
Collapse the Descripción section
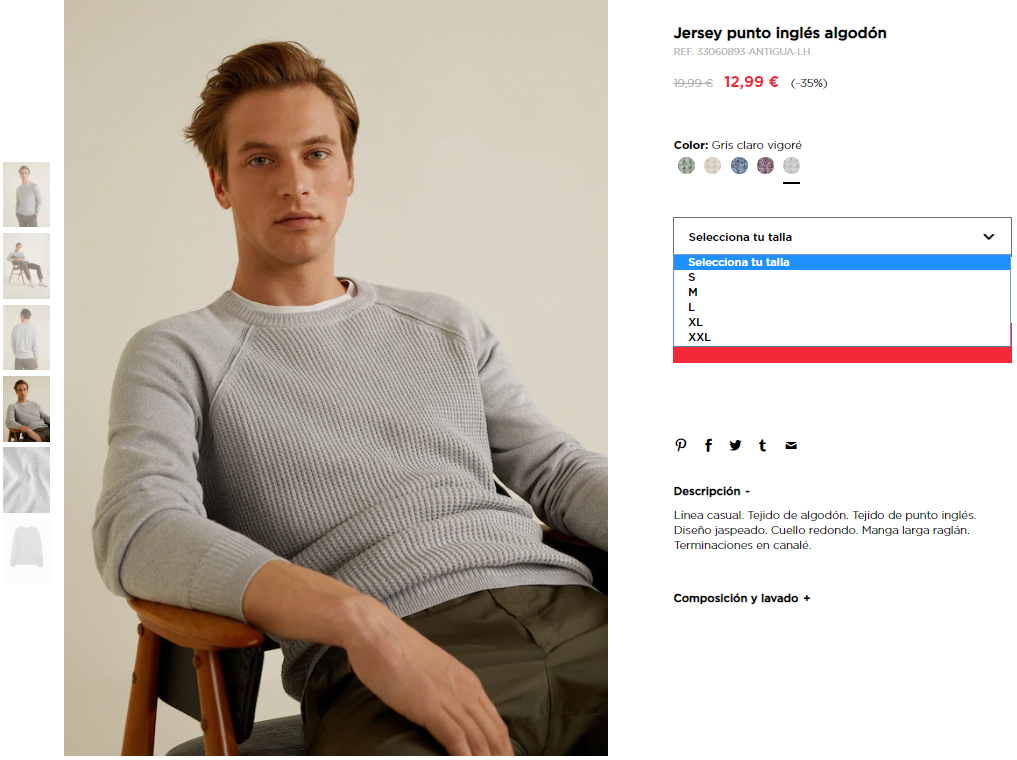point(712,492)
